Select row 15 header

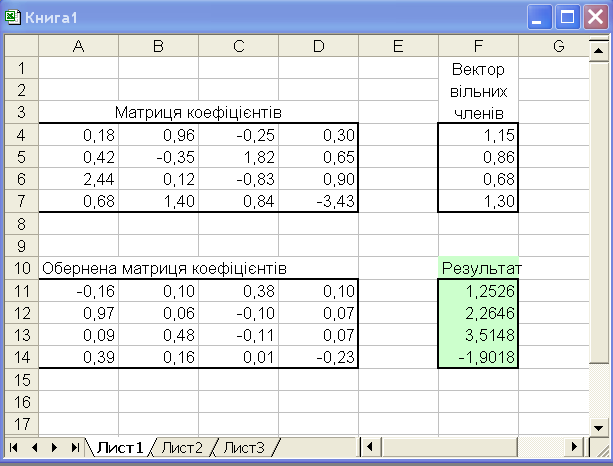[x=22, y=380]
